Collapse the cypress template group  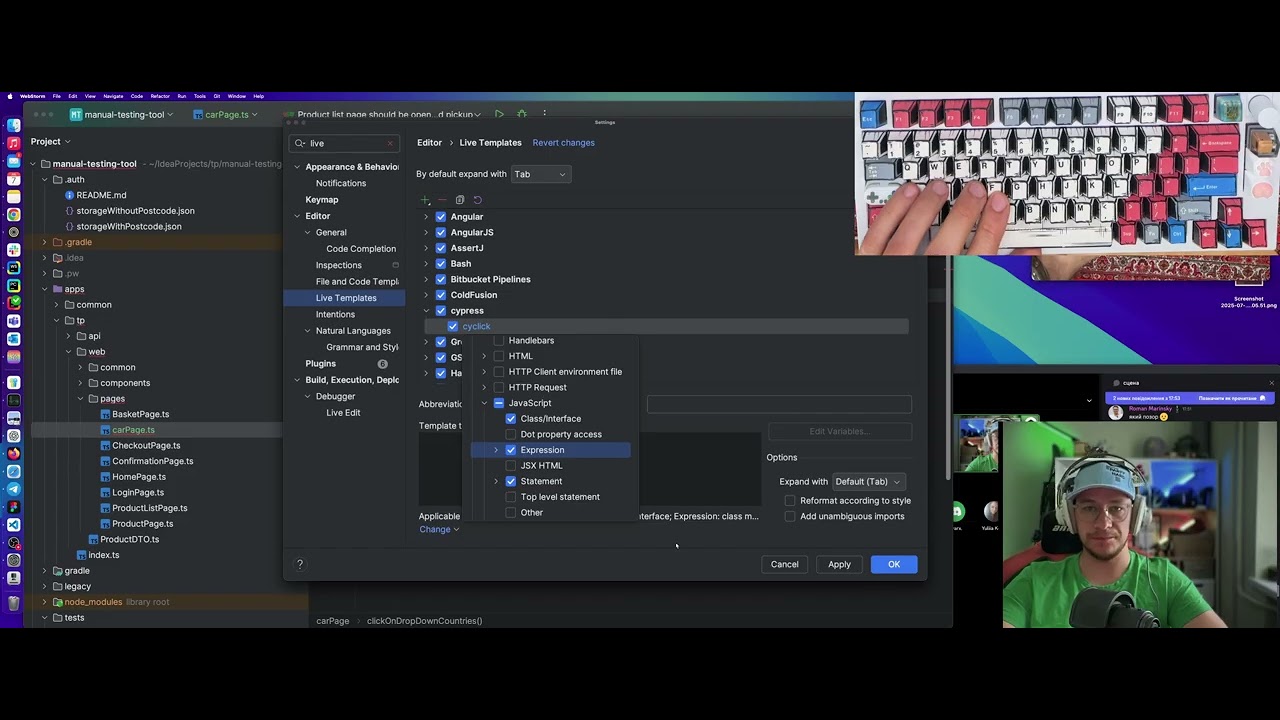pyautogui.click(x=426, y=311)
